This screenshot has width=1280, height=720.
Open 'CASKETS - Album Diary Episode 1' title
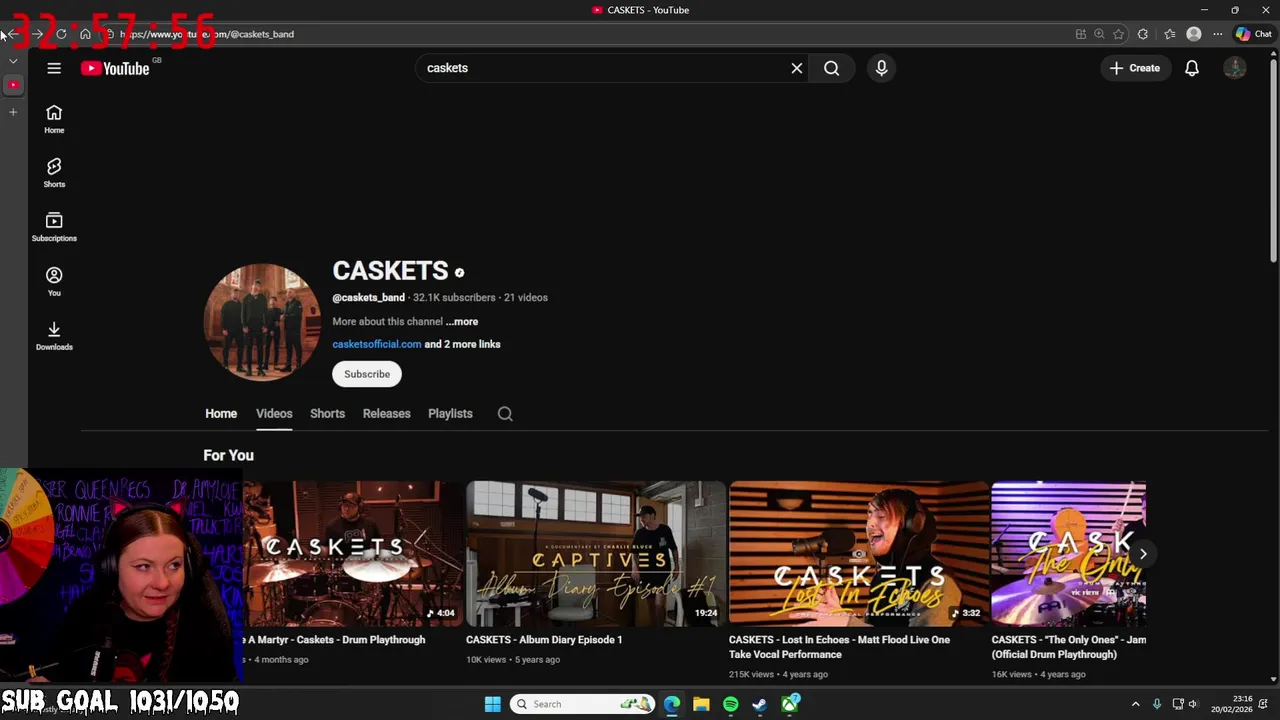click(544, 640)
